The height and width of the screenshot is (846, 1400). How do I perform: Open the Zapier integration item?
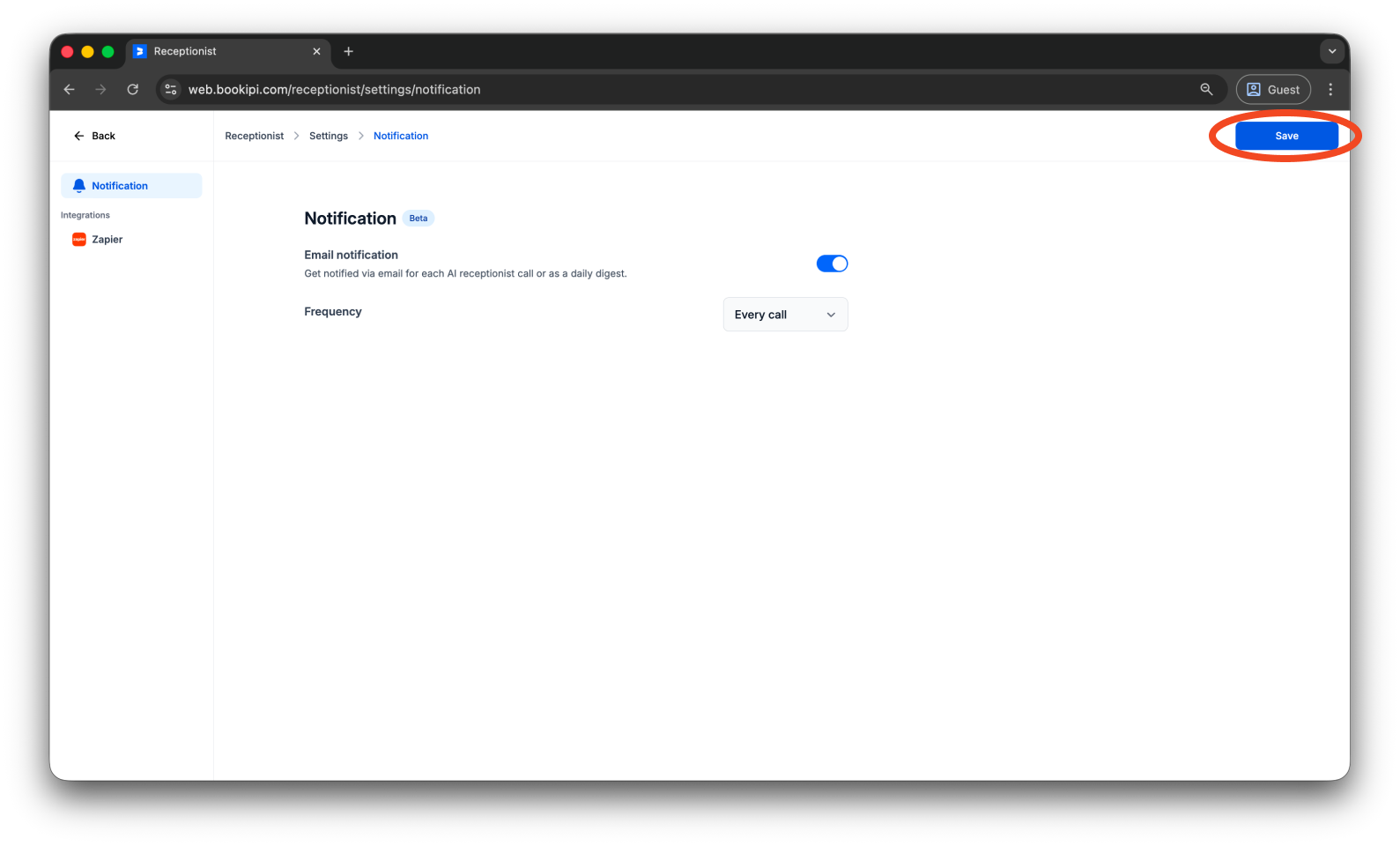131,240
